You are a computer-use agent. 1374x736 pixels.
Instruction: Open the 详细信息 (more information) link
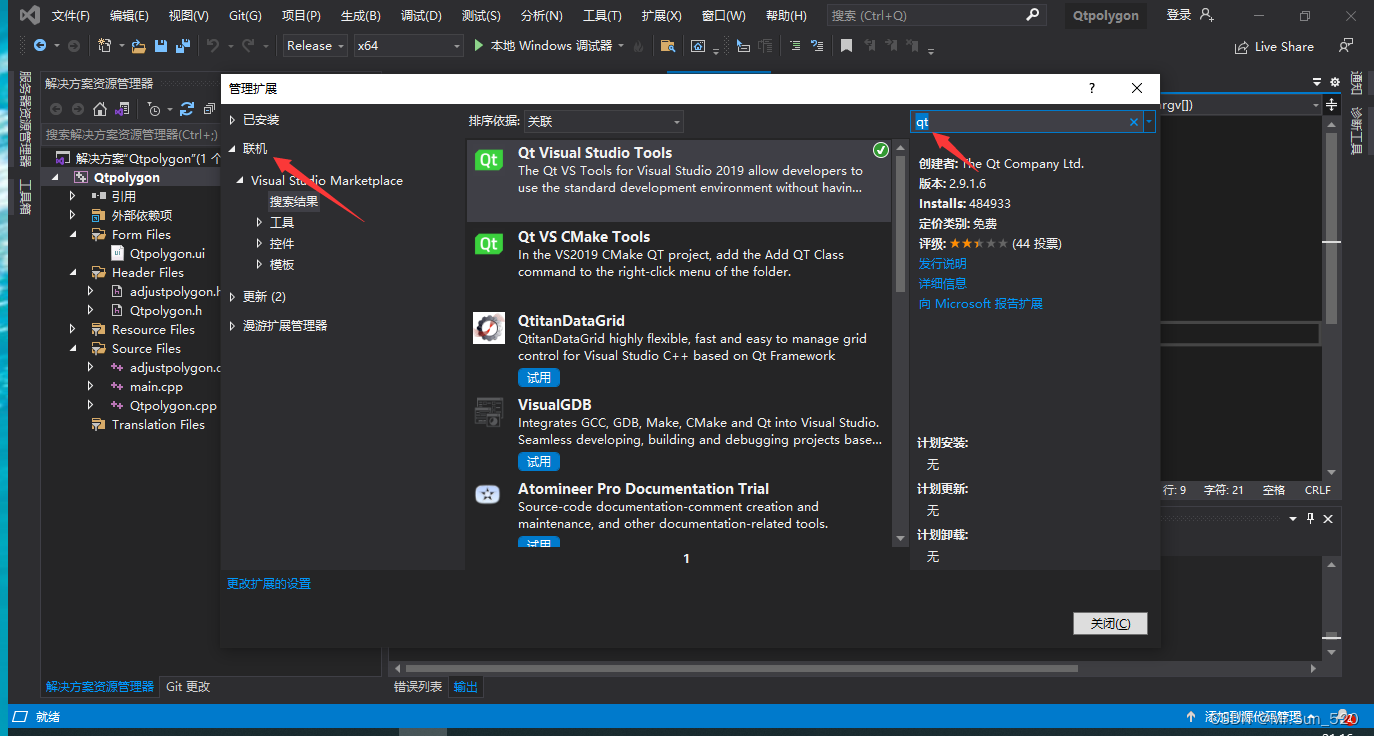943,284
